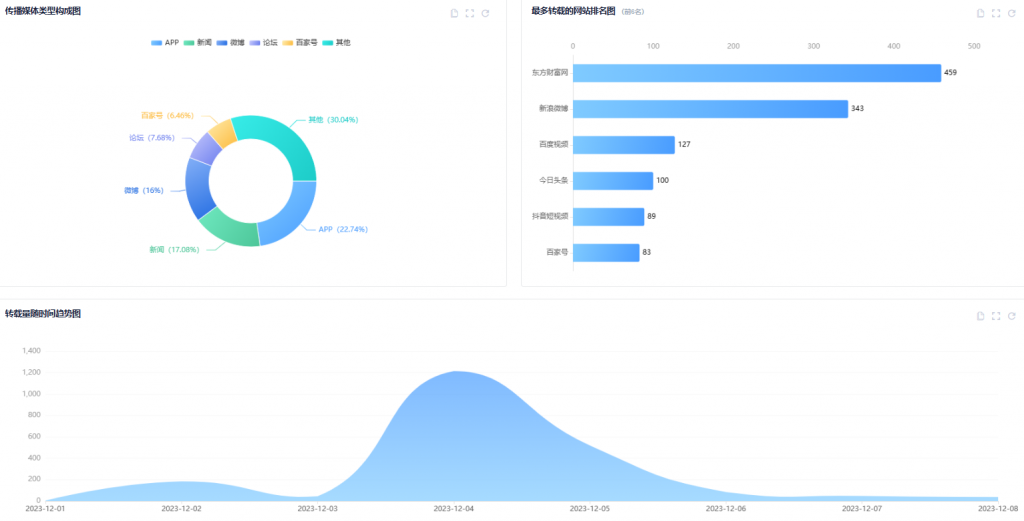Open data view for media type donut chart
1024x521 pixels.
[x=455, y=13]
